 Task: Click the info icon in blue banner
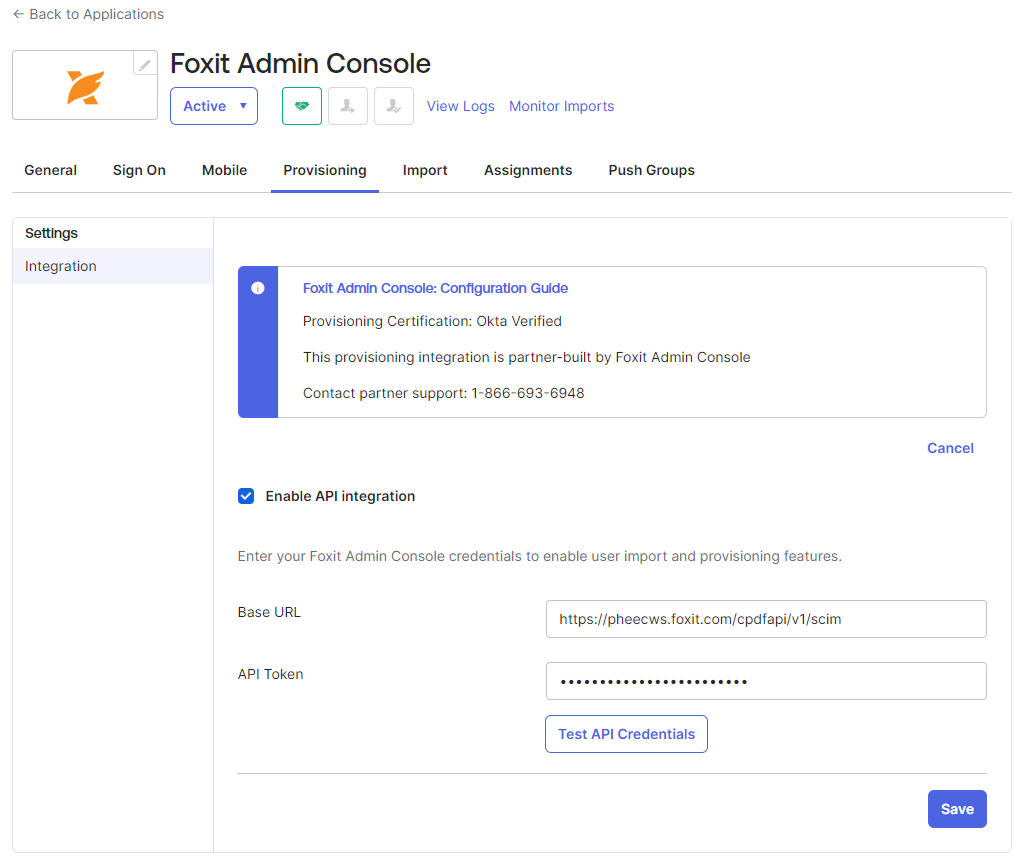coord(258,288)
